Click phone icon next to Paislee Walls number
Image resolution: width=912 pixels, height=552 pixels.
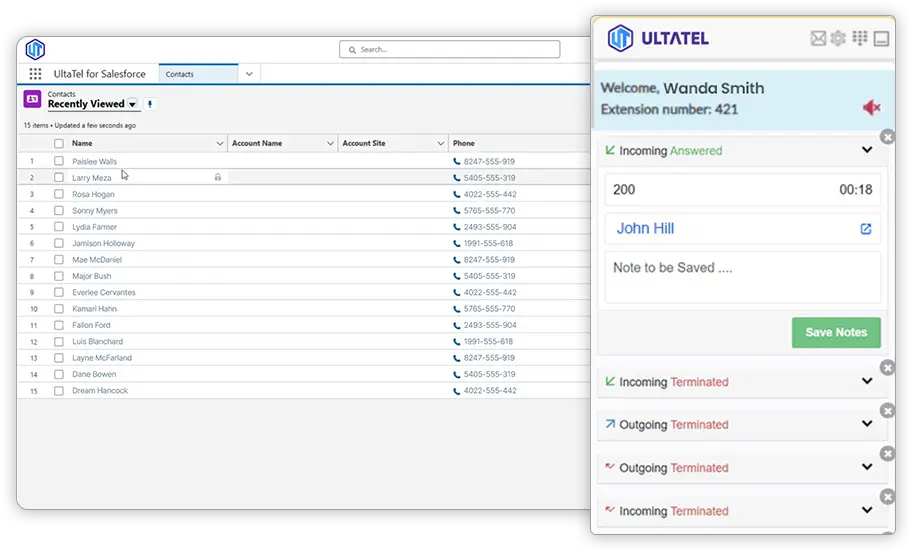(457, 161)
